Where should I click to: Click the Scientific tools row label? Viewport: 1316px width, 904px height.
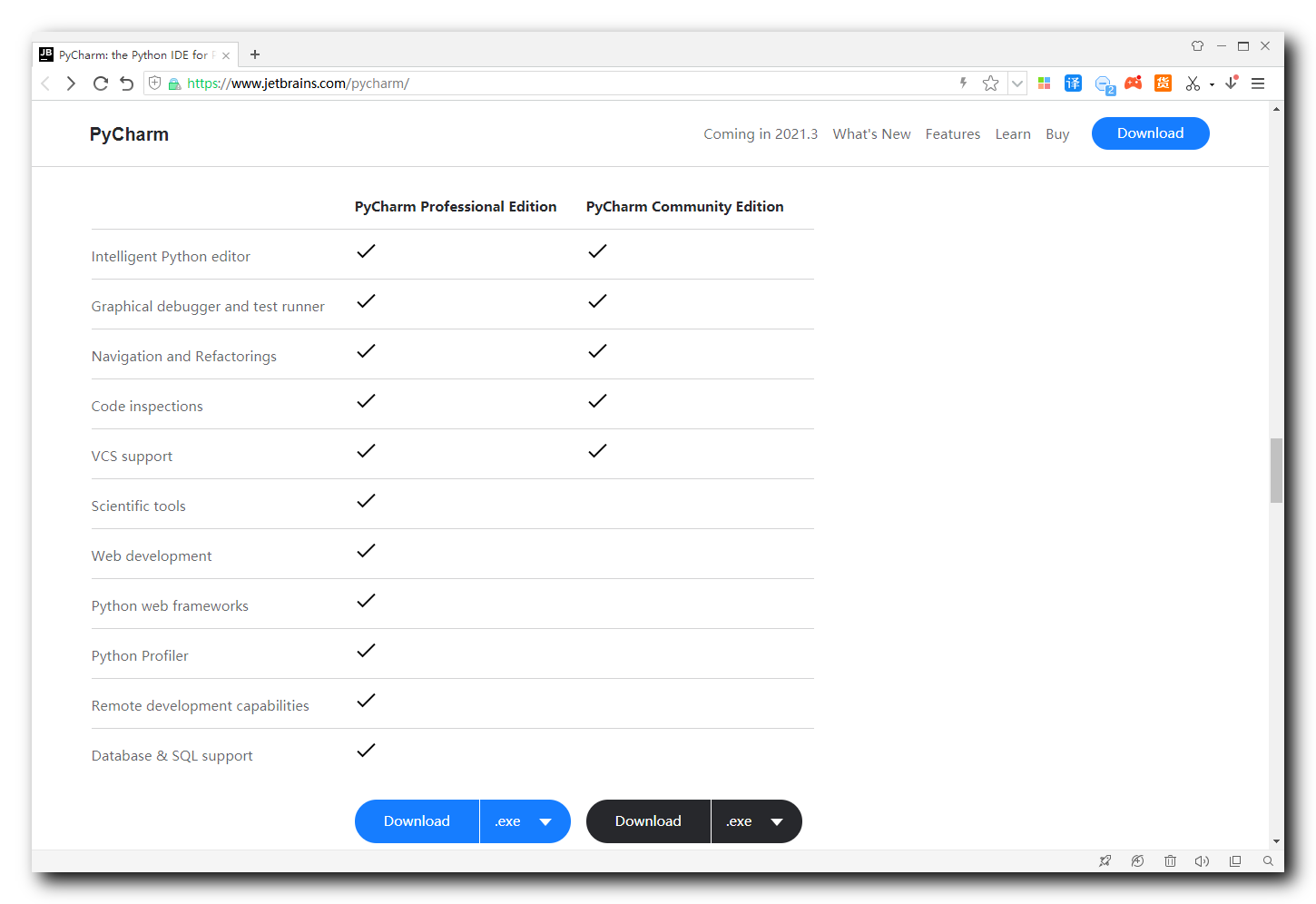coord(139,506)
